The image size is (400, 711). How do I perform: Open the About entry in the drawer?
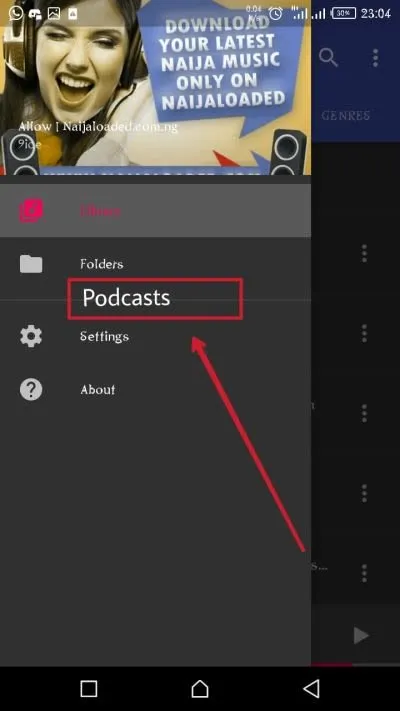tap(156, 390)
